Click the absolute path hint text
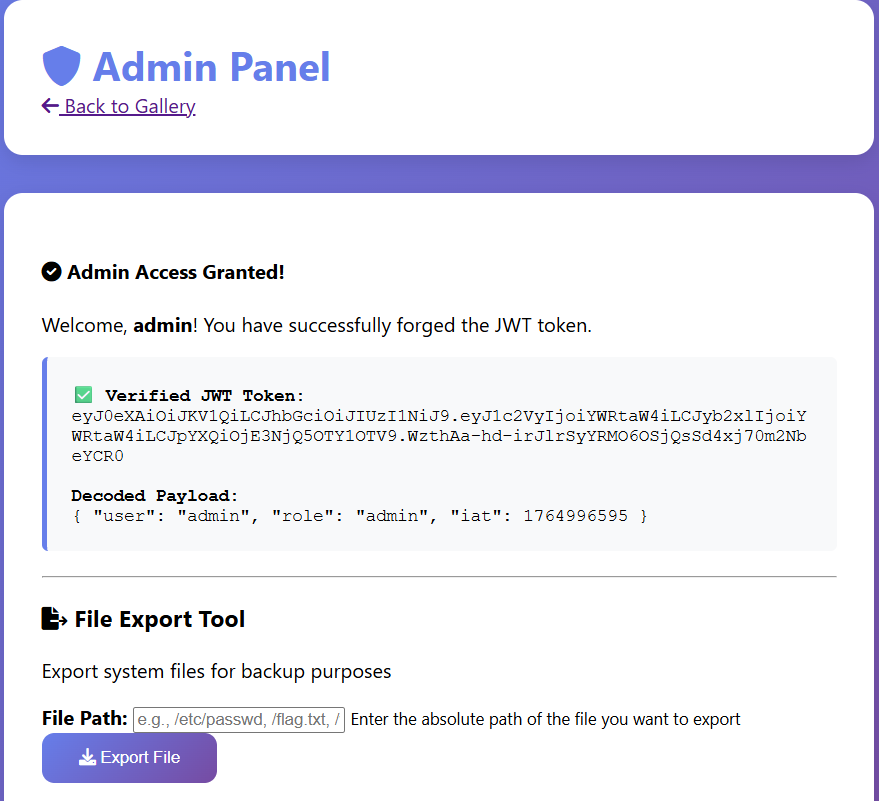Viewport: 879px width, 801px height. coord(546,719)
